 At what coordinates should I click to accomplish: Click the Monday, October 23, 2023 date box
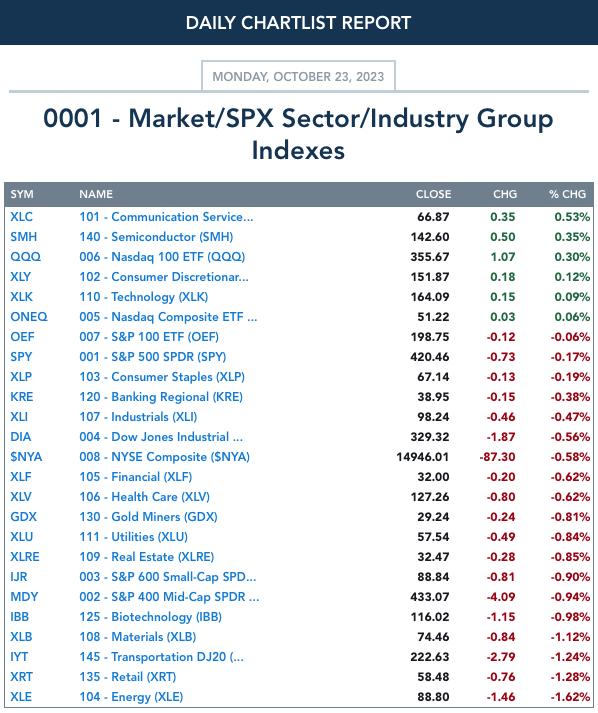tap(298, 76)
